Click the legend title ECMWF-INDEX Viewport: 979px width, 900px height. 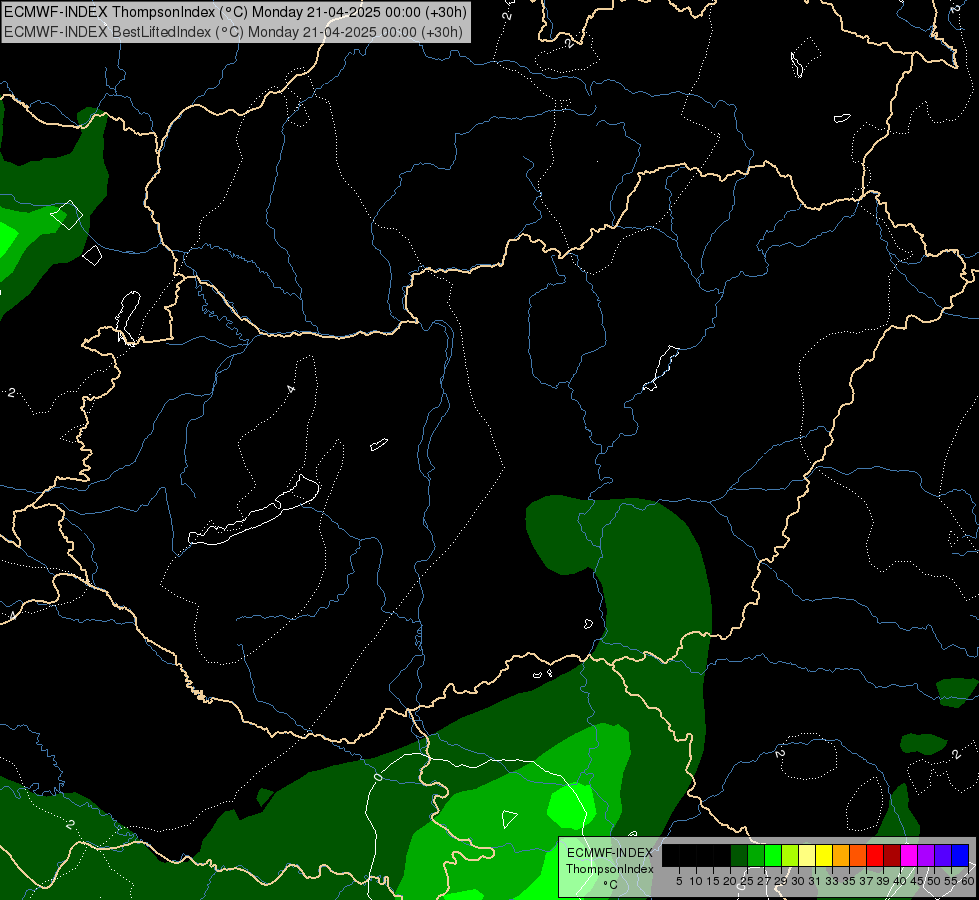point(609,853)
